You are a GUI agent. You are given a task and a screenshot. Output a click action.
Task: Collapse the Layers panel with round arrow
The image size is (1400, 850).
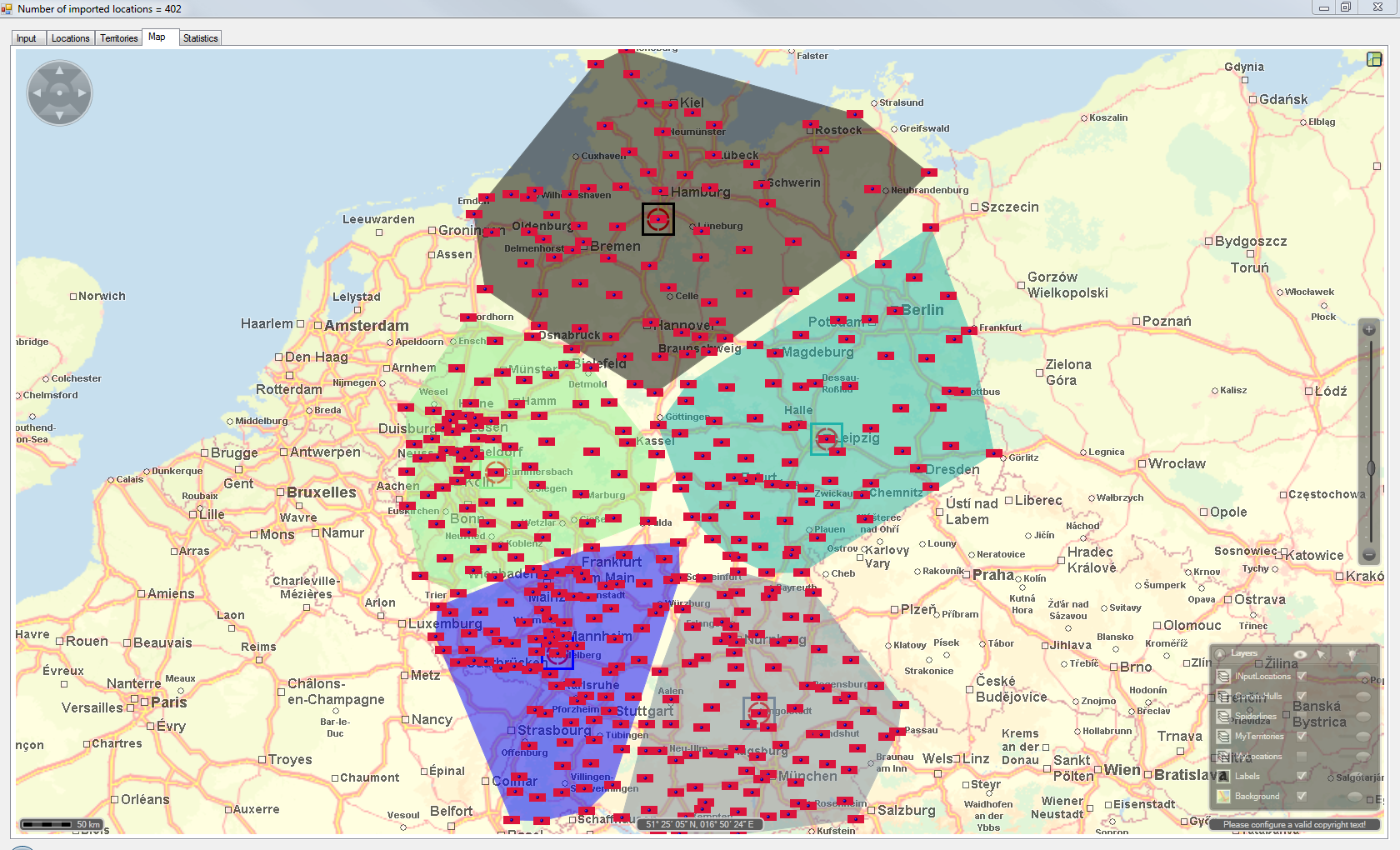click(1221, 654)
